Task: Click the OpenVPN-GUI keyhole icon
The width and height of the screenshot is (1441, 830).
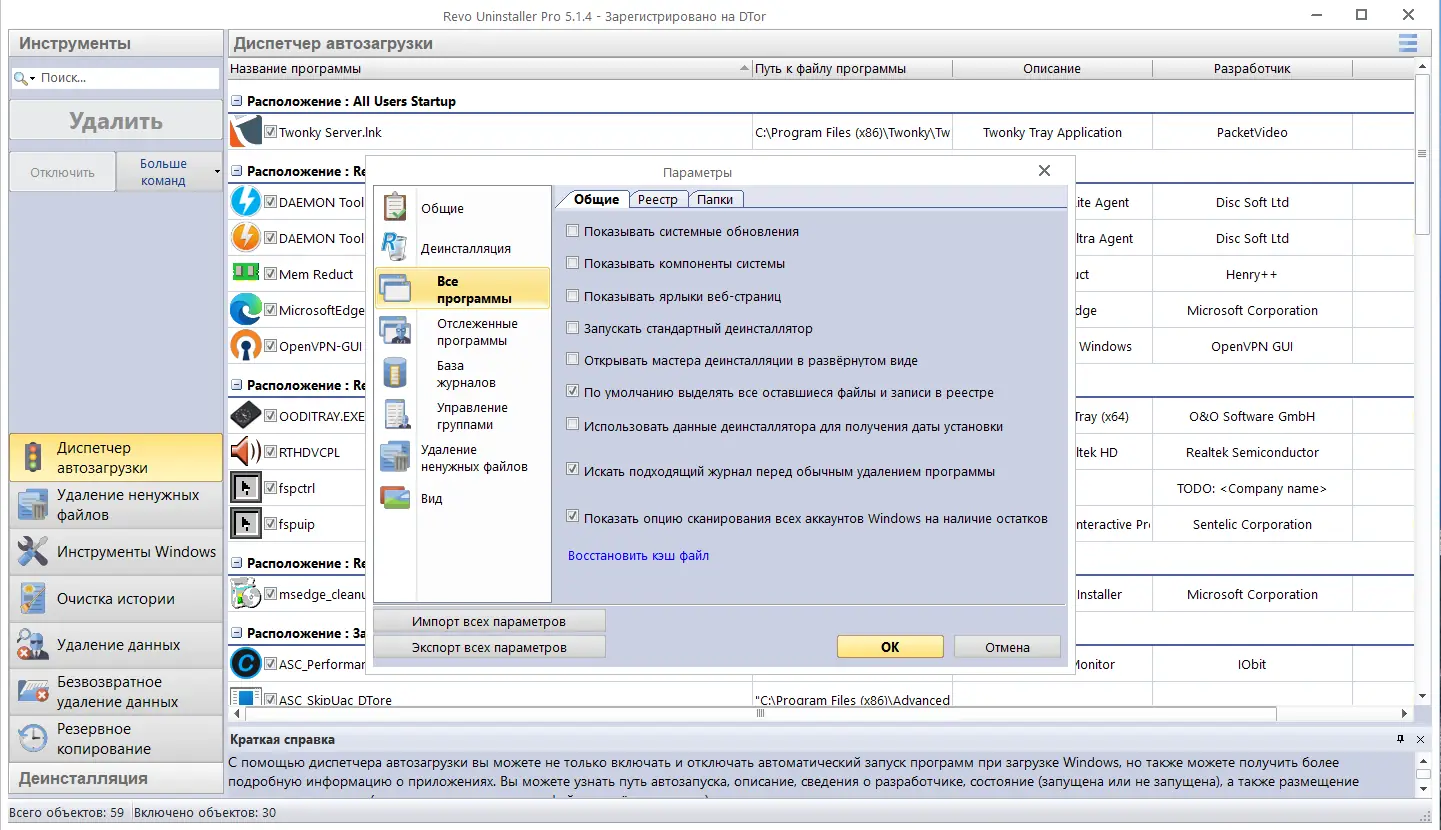Action: (245, 346)
